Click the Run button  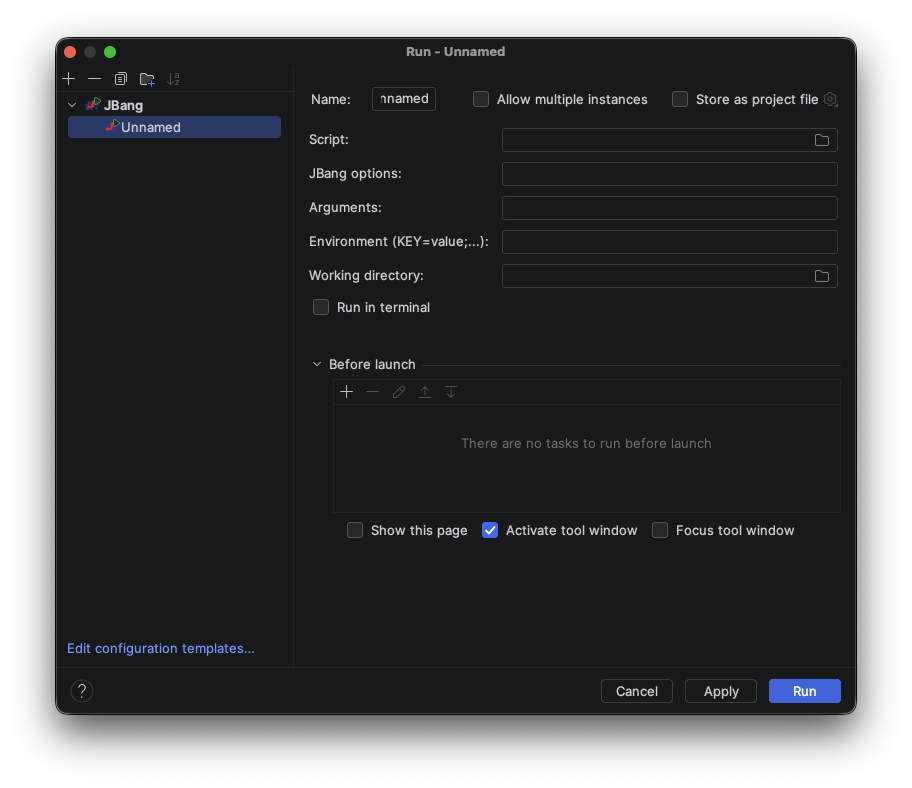pyautogui.click(x=804, y=691)
